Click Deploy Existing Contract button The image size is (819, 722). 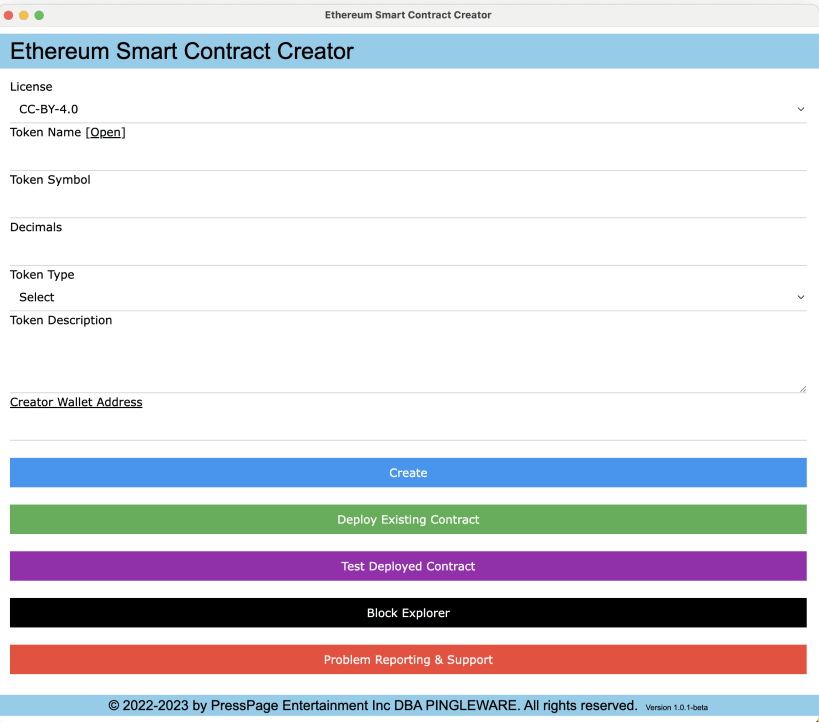[x=408, y=519]
